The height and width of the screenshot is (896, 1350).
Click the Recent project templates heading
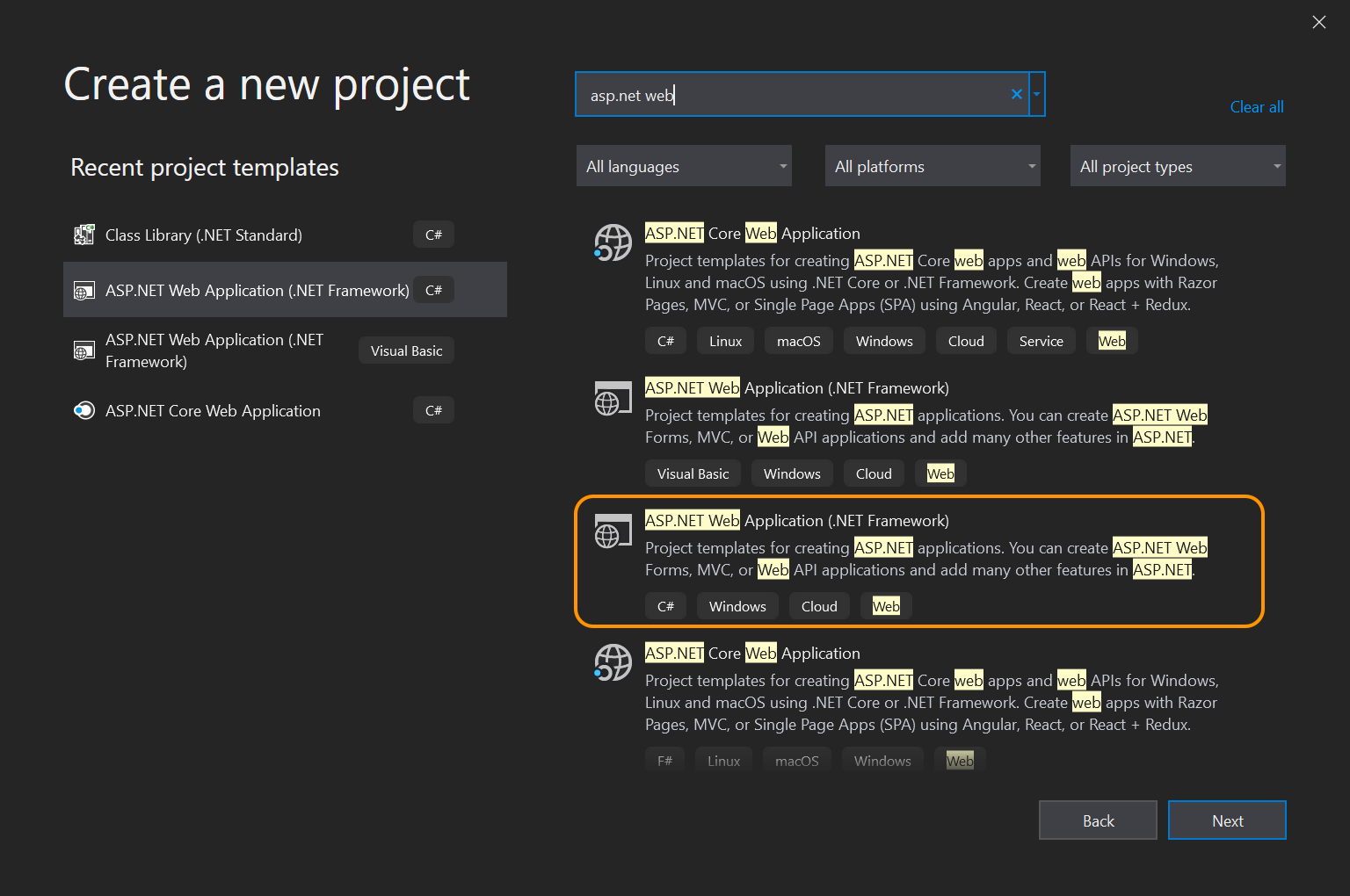(x=205, y=167)
